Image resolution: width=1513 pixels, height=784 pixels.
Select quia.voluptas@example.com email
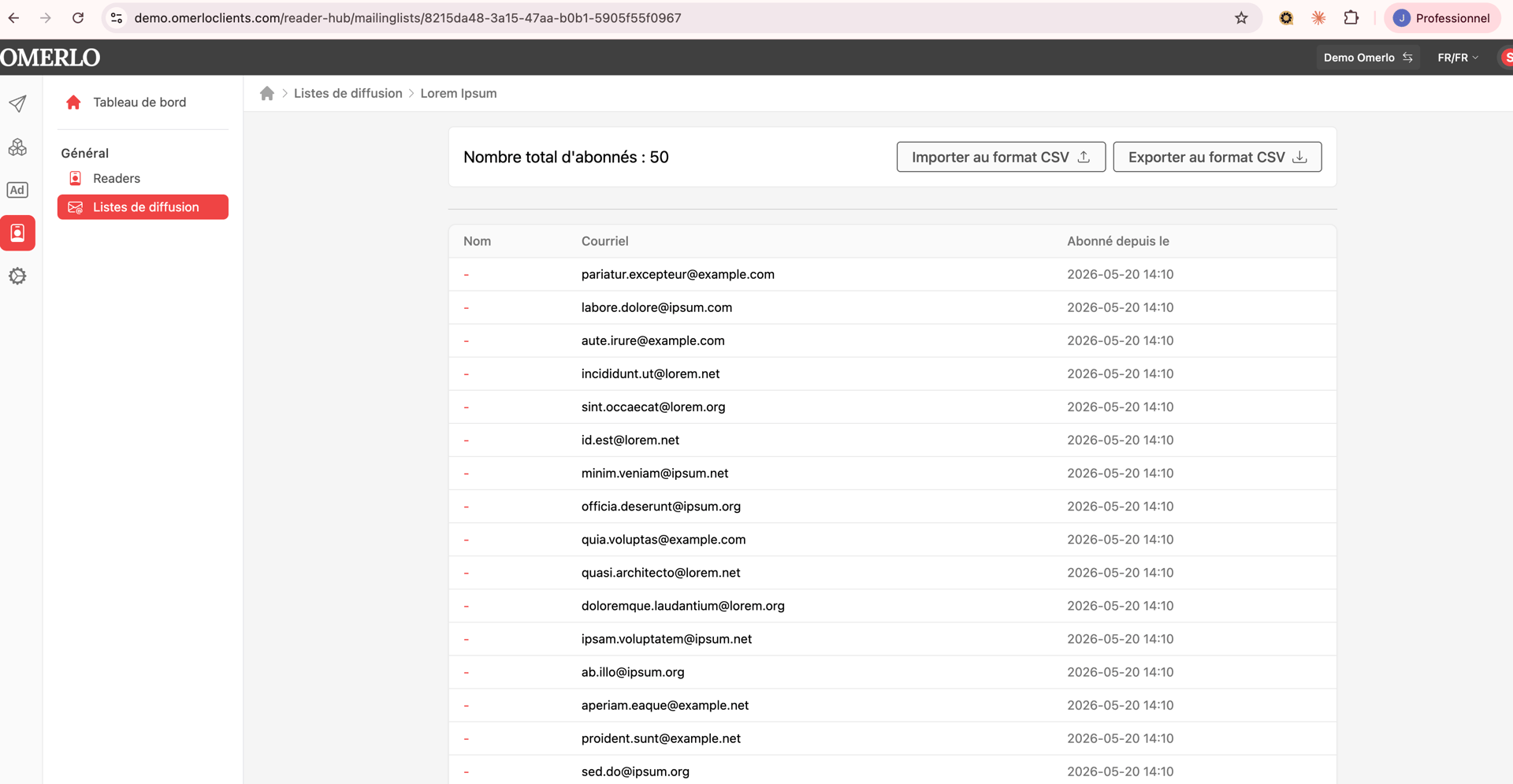663,539
